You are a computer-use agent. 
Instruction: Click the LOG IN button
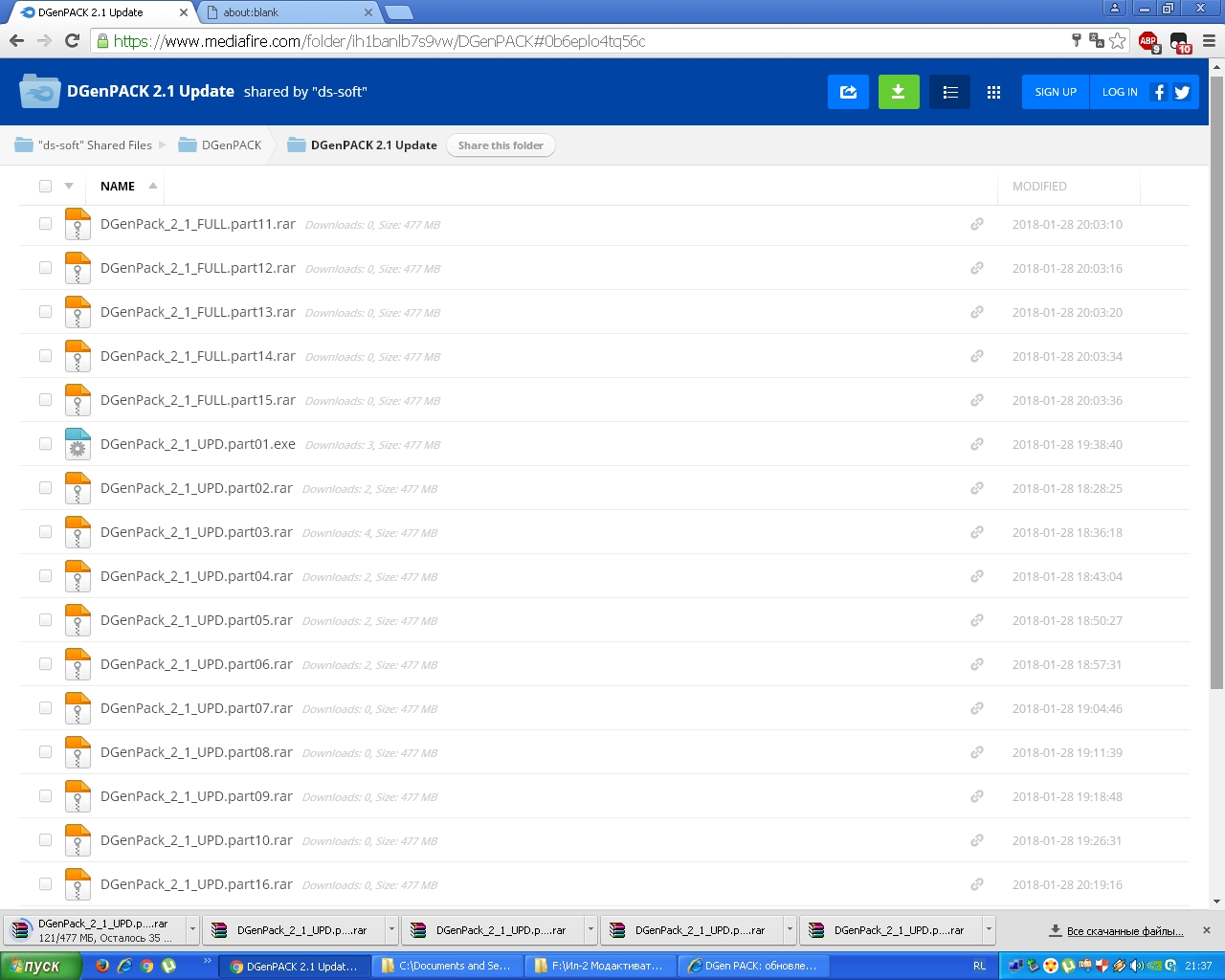pos(1120,92)
